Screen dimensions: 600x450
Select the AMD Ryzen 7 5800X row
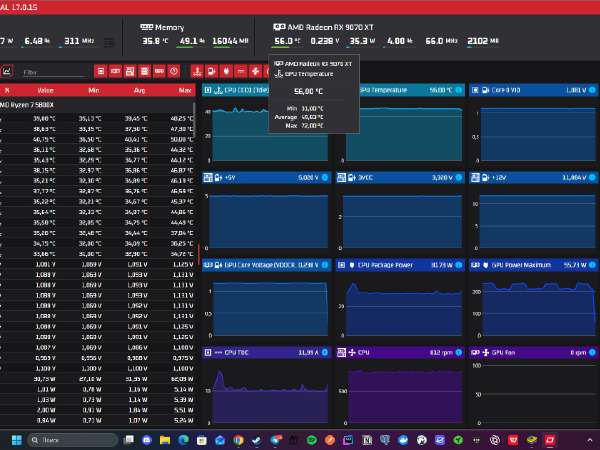pos(98,105)
